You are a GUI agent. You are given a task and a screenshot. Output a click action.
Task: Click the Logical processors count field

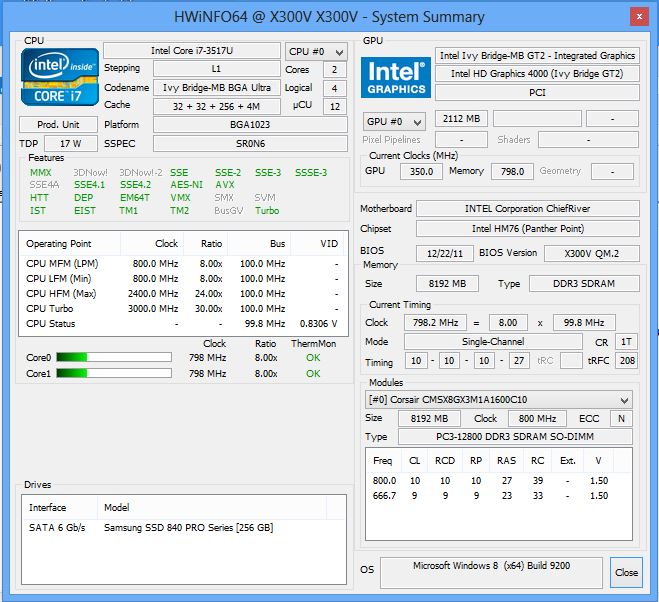335,88
